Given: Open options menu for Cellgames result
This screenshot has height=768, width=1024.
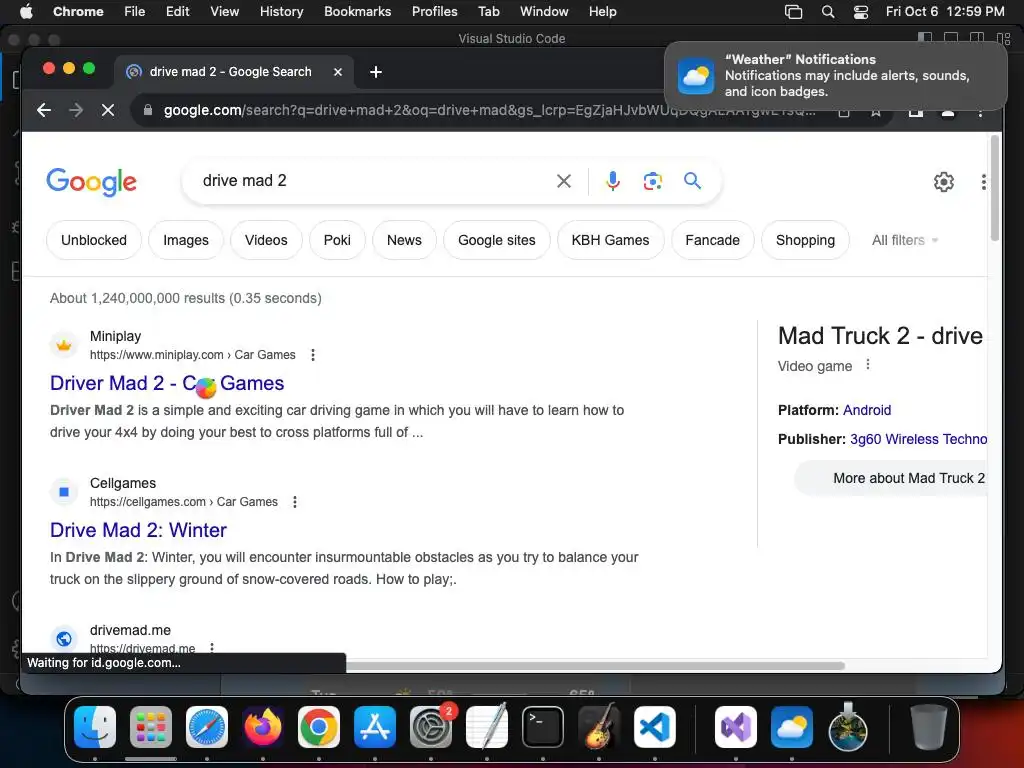Looking at the screenshot, I should point(295,502).
